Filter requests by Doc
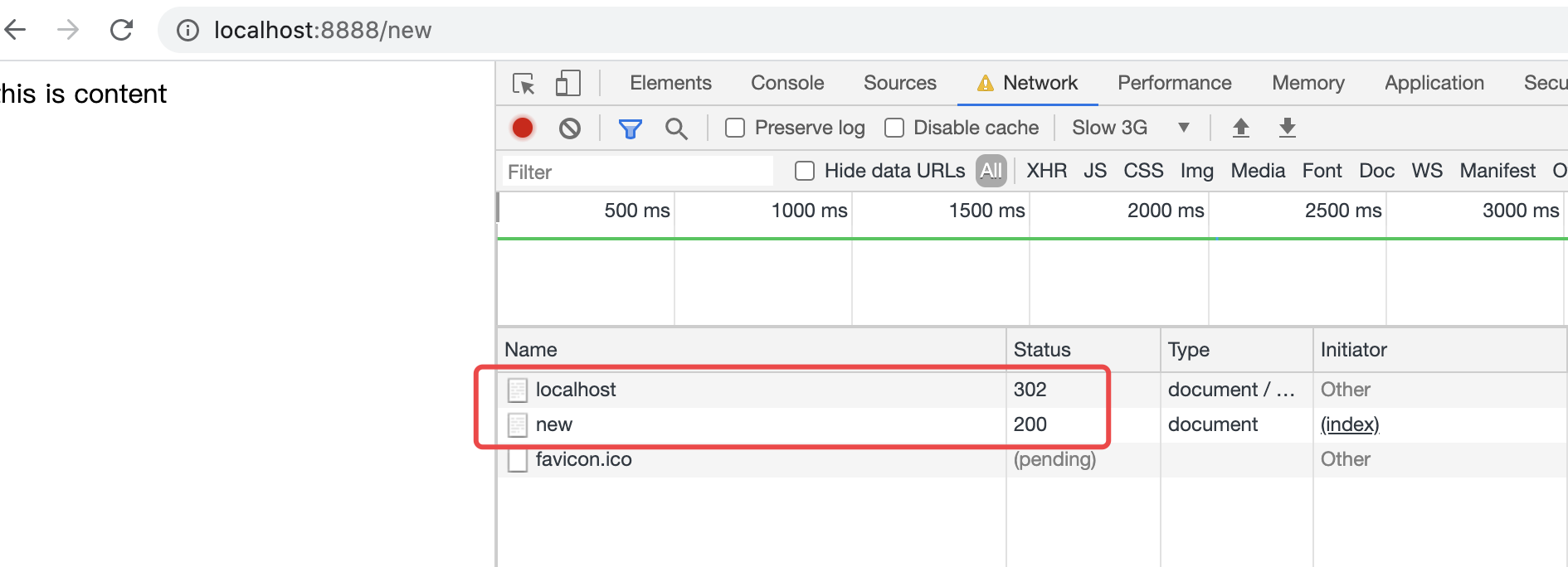1568x567 pixels. 1376,171
